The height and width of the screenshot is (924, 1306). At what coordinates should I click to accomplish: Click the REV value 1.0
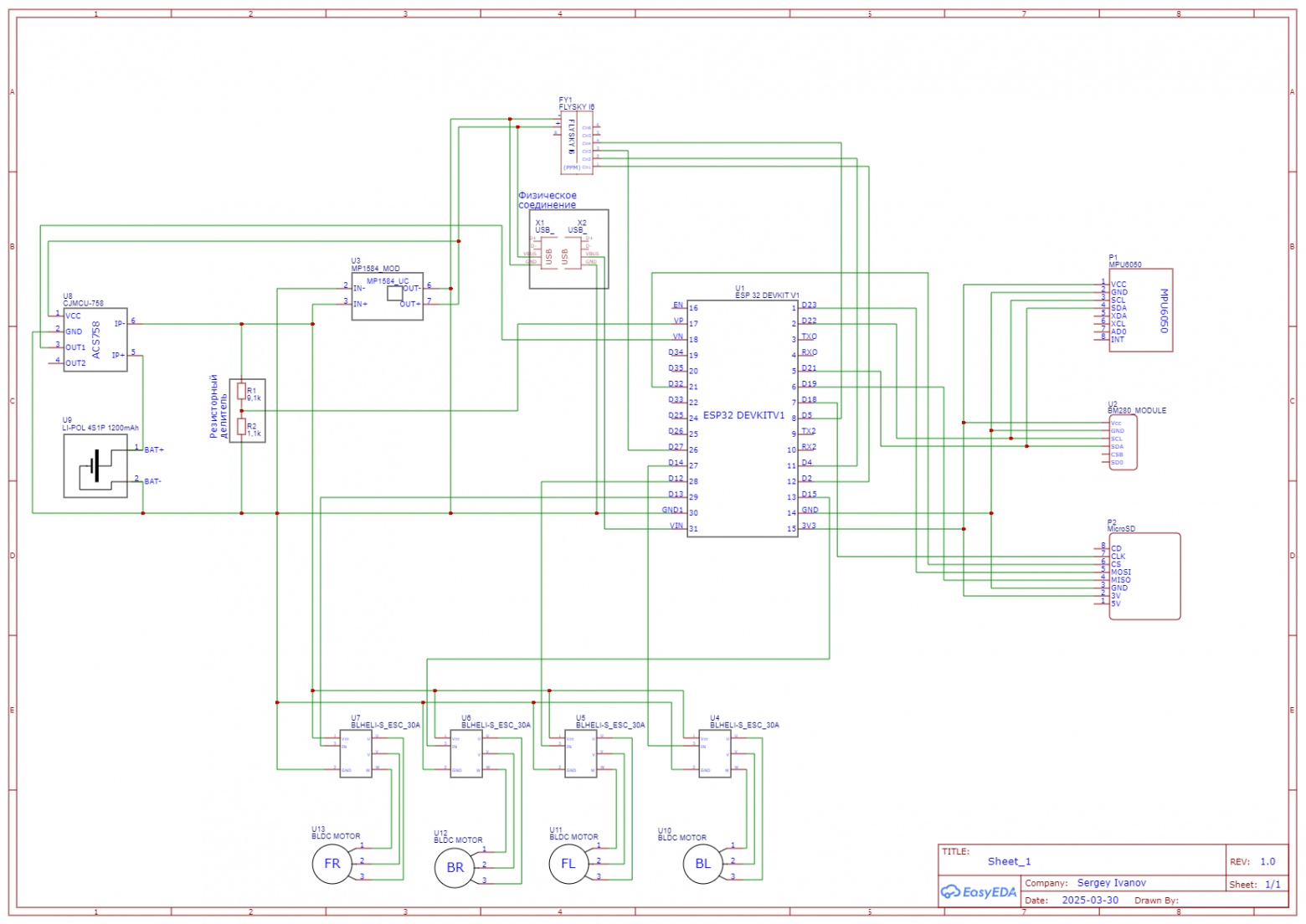point(1267,861)
